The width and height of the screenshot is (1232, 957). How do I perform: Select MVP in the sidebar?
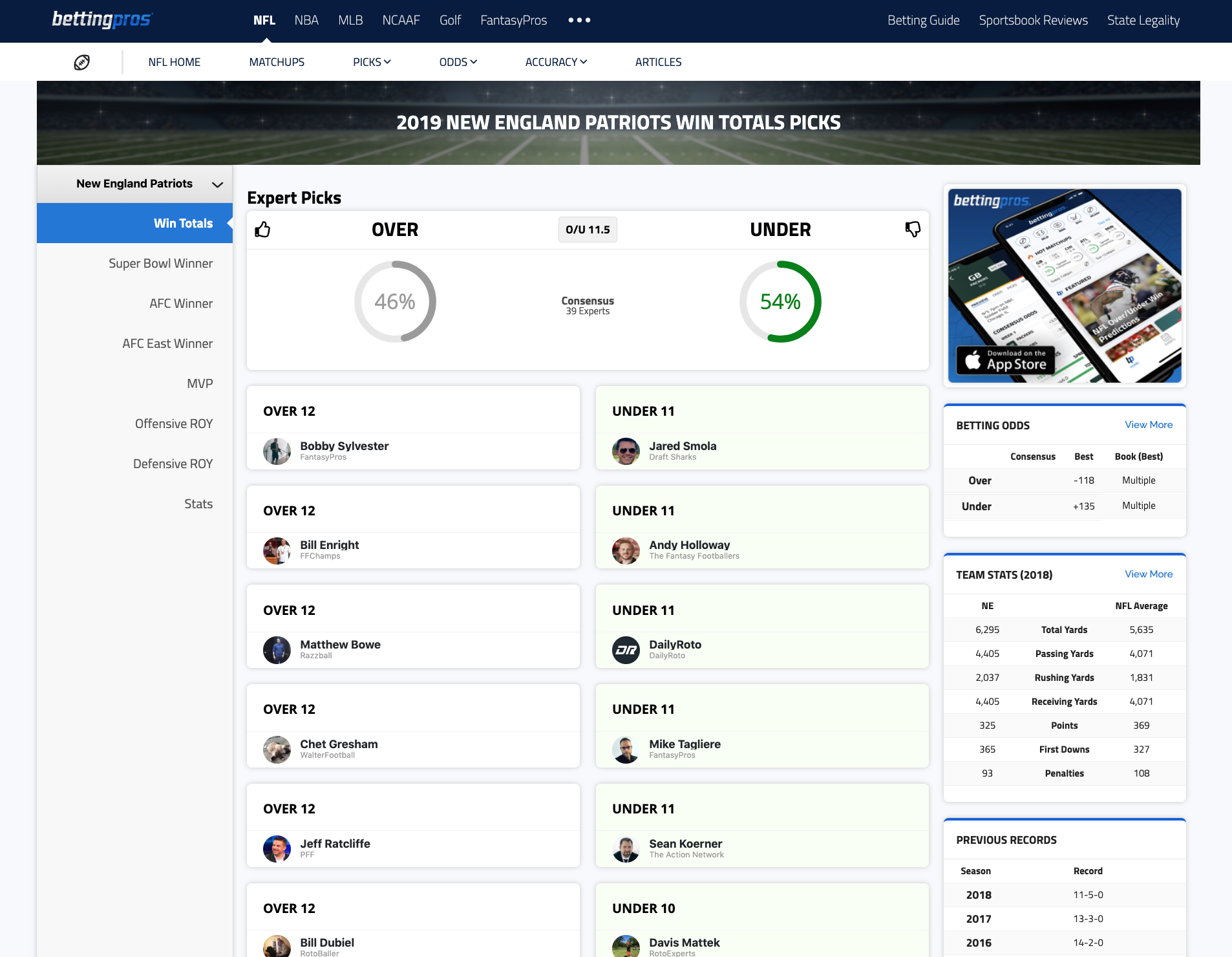[200, 383]
